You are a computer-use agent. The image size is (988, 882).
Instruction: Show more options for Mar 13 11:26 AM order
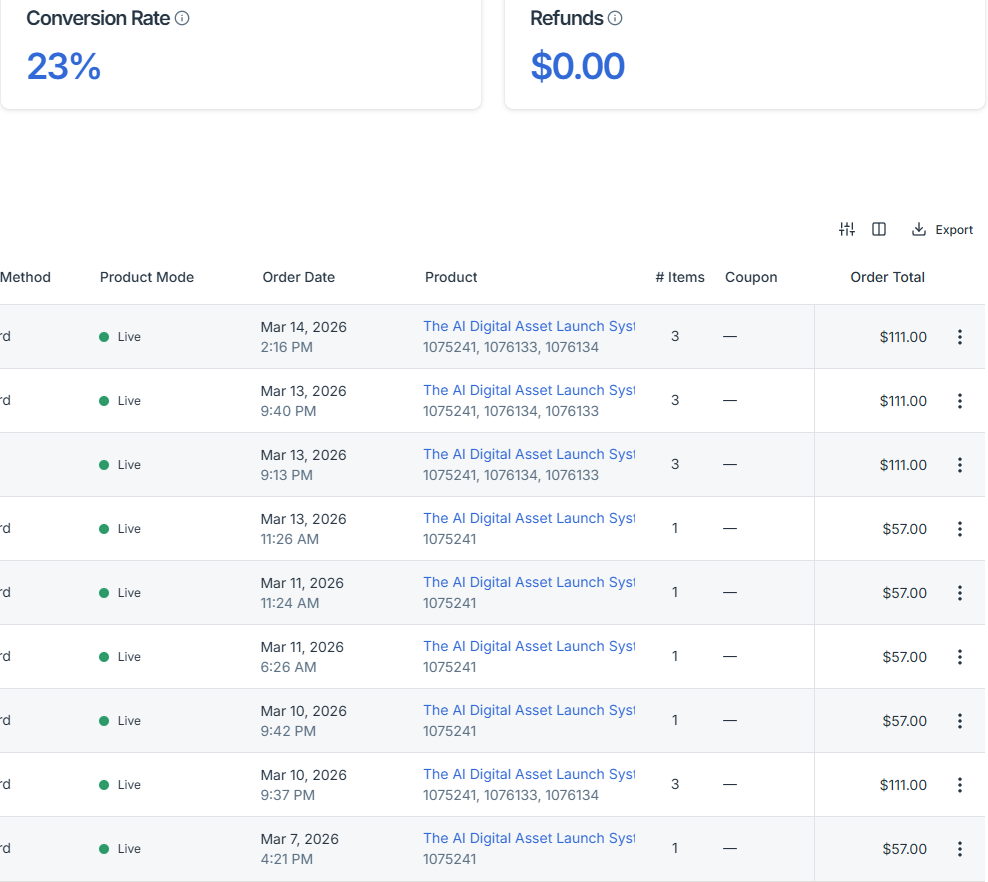coord(960,529)
